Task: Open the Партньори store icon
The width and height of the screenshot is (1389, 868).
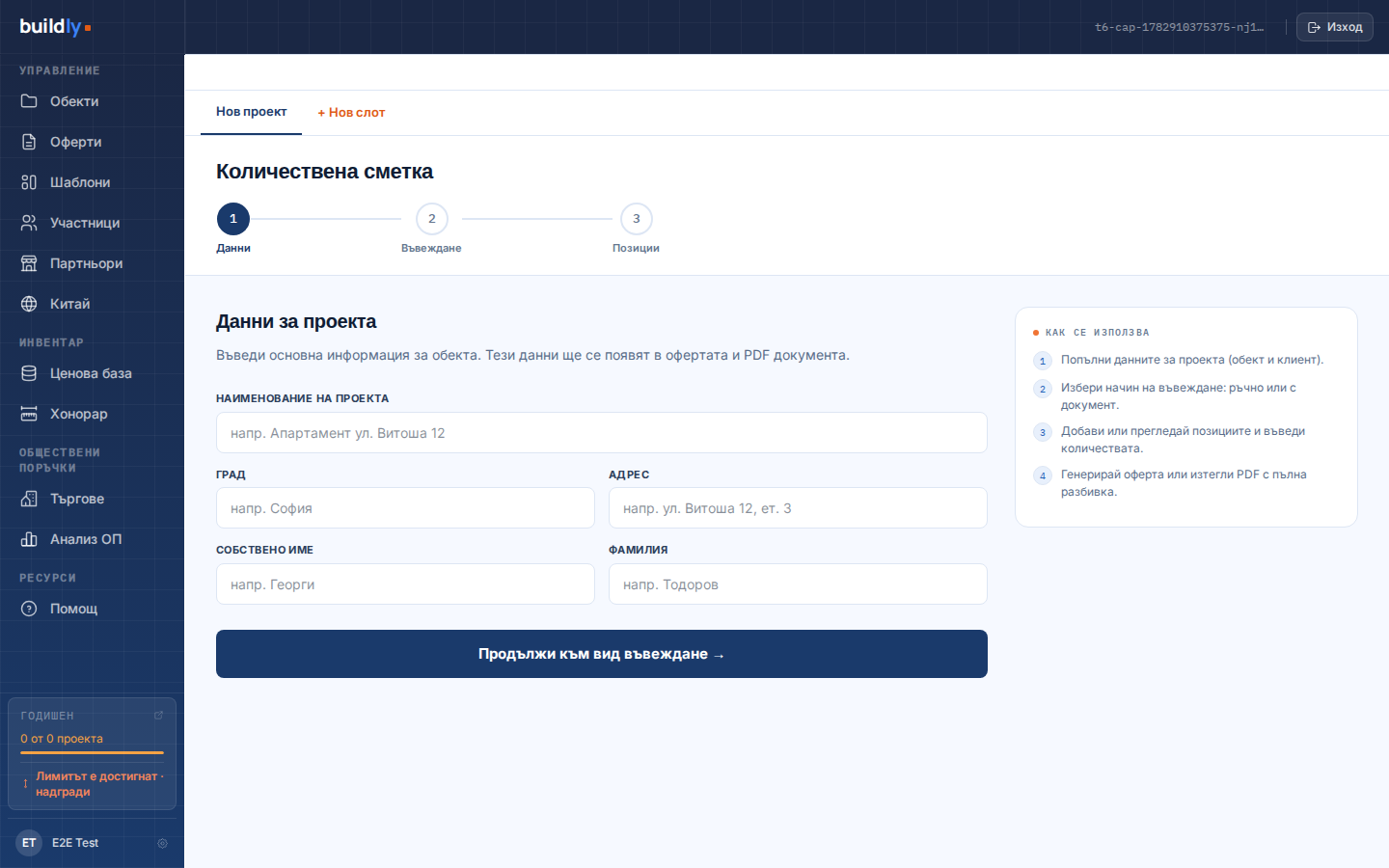Action: coord(29,263)
